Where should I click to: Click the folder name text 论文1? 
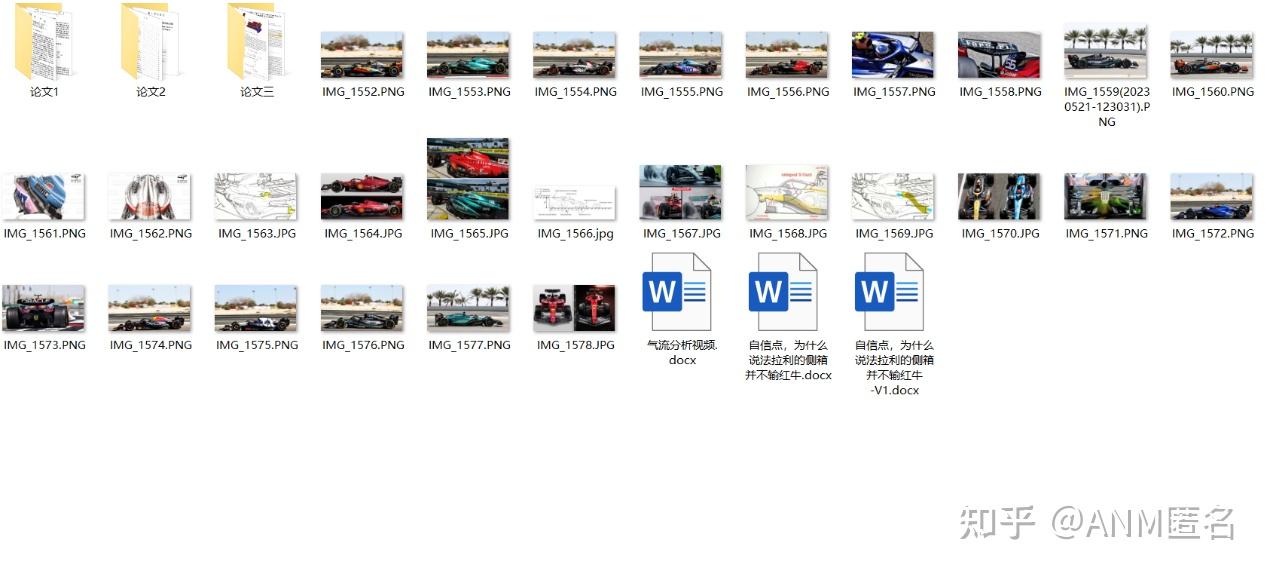(x=45, y=92)
